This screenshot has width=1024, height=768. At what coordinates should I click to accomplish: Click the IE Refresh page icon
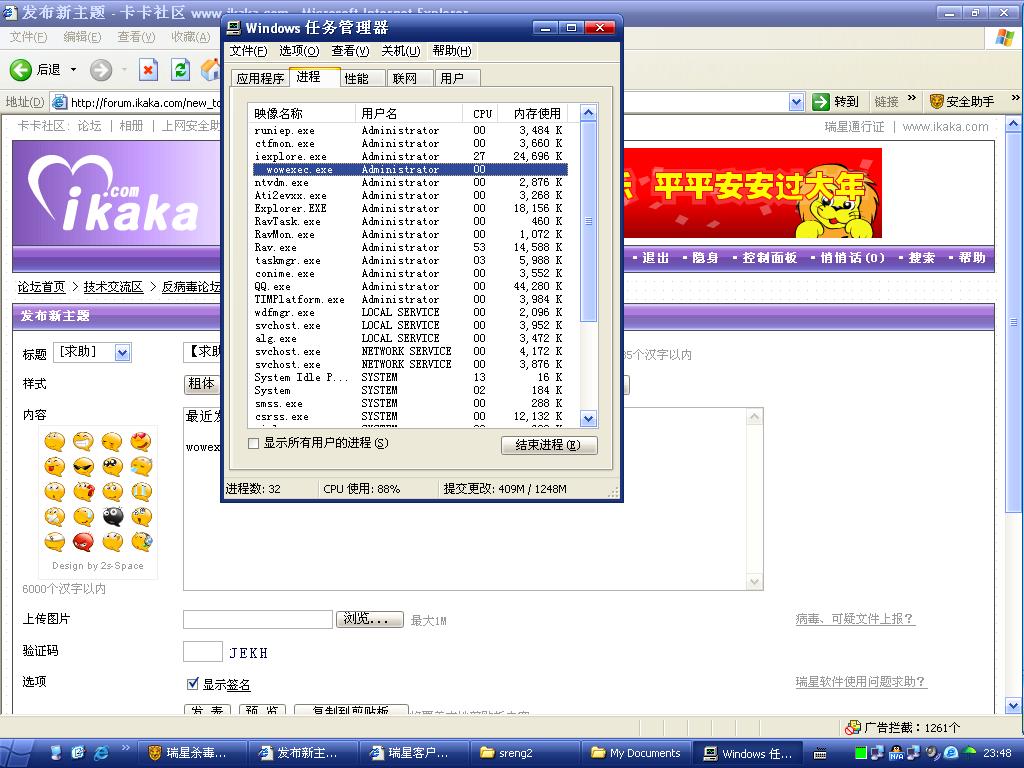tap(180, 69)
